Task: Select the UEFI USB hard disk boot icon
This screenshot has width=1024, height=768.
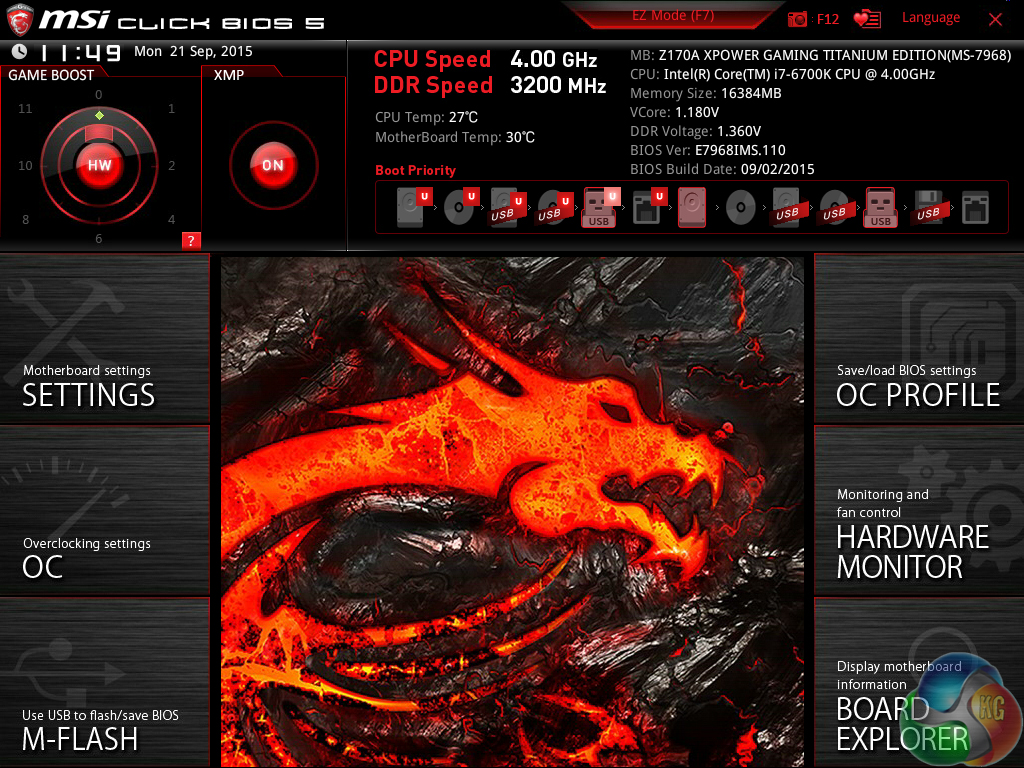Action: tap(507, 208)
